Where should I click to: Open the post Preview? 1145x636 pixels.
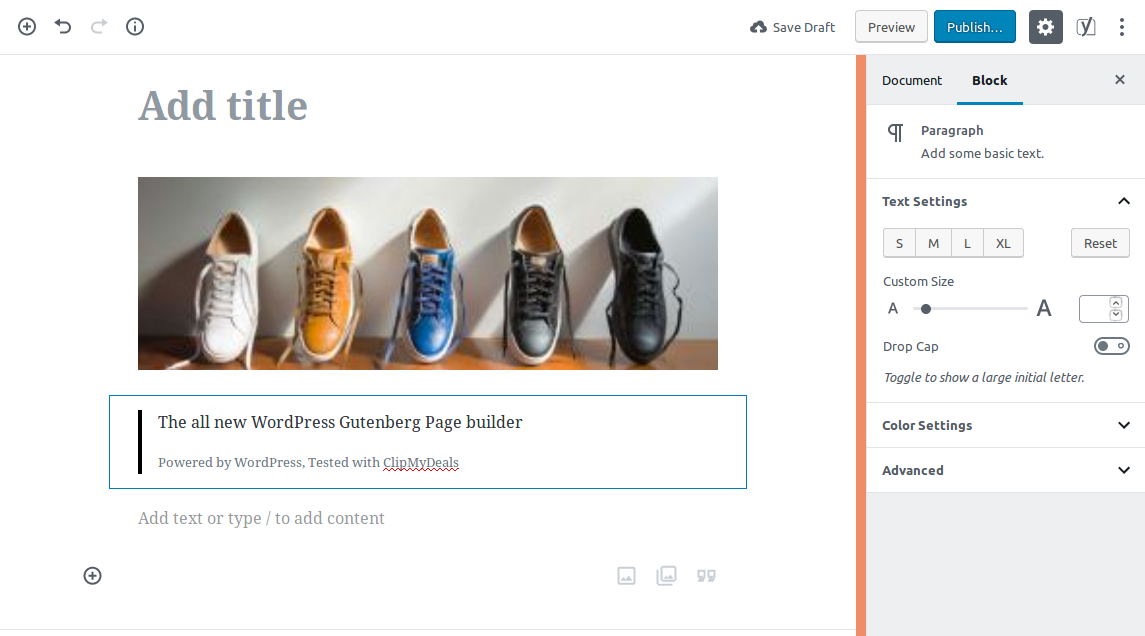tap(891, 27)
